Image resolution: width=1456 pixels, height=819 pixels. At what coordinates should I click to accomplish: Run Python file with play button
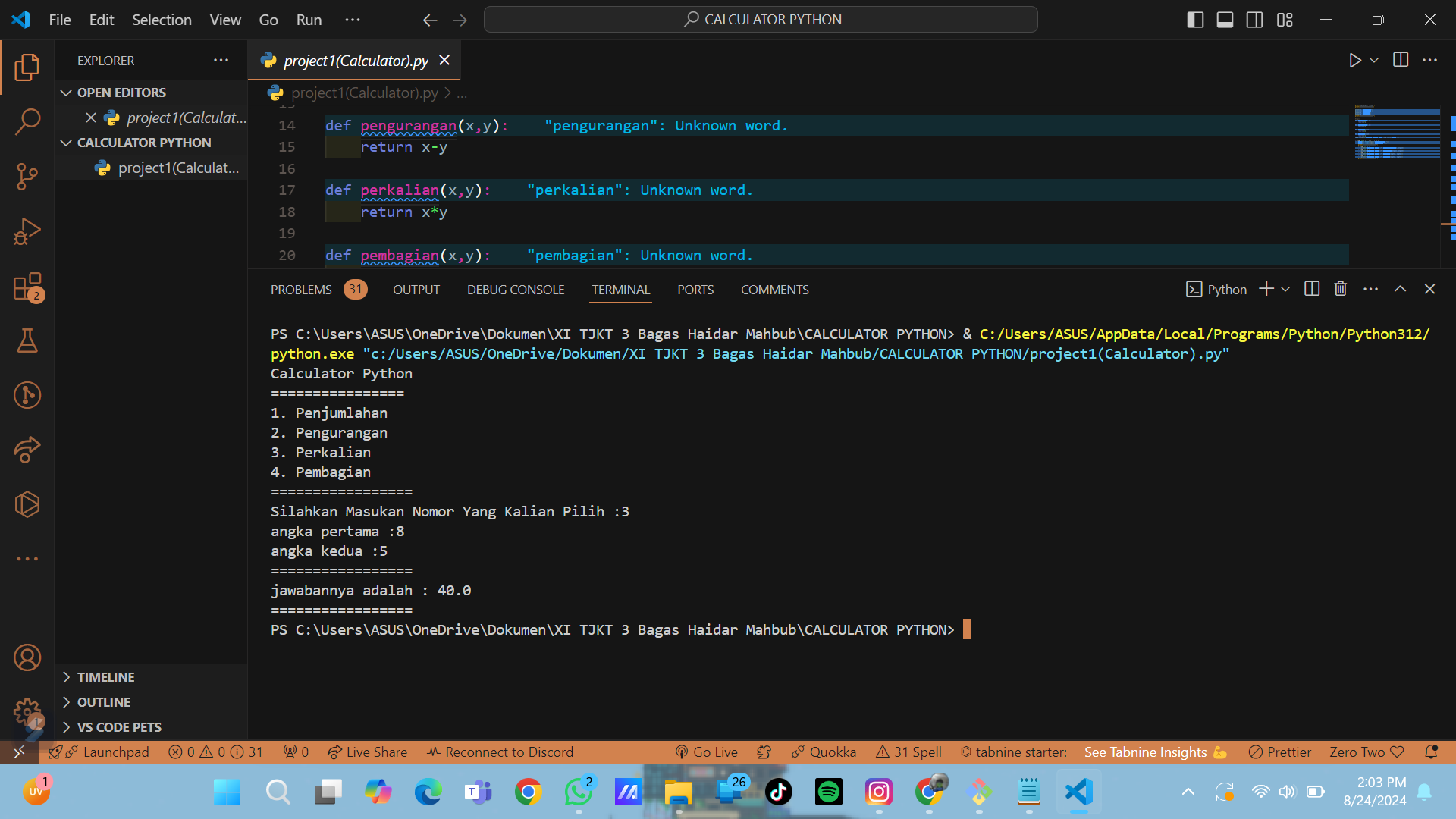[x=1355, y=60]
